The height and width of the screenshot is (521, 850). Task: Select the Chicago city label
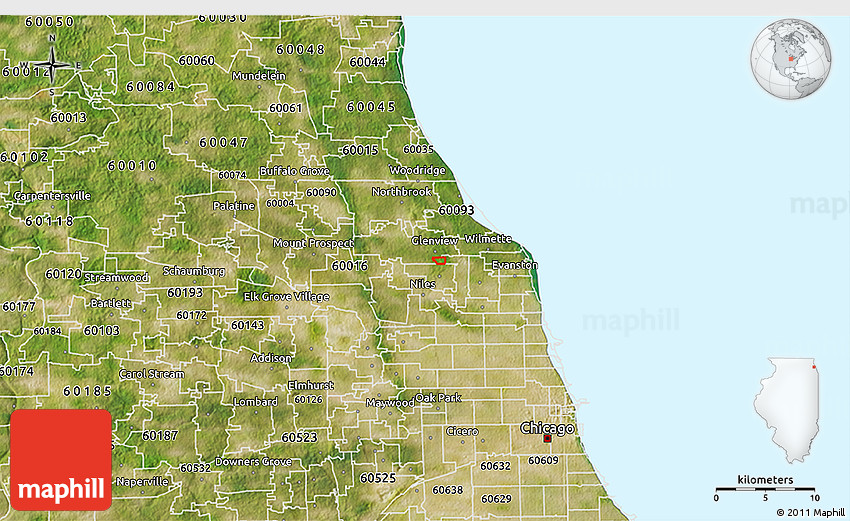[x=547, y=428]
